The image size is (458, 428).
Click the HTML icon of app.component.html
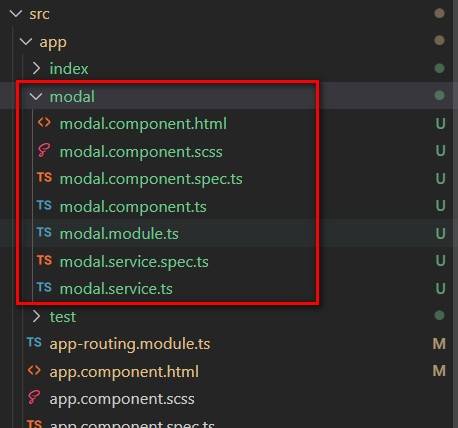tap(34, 370)
